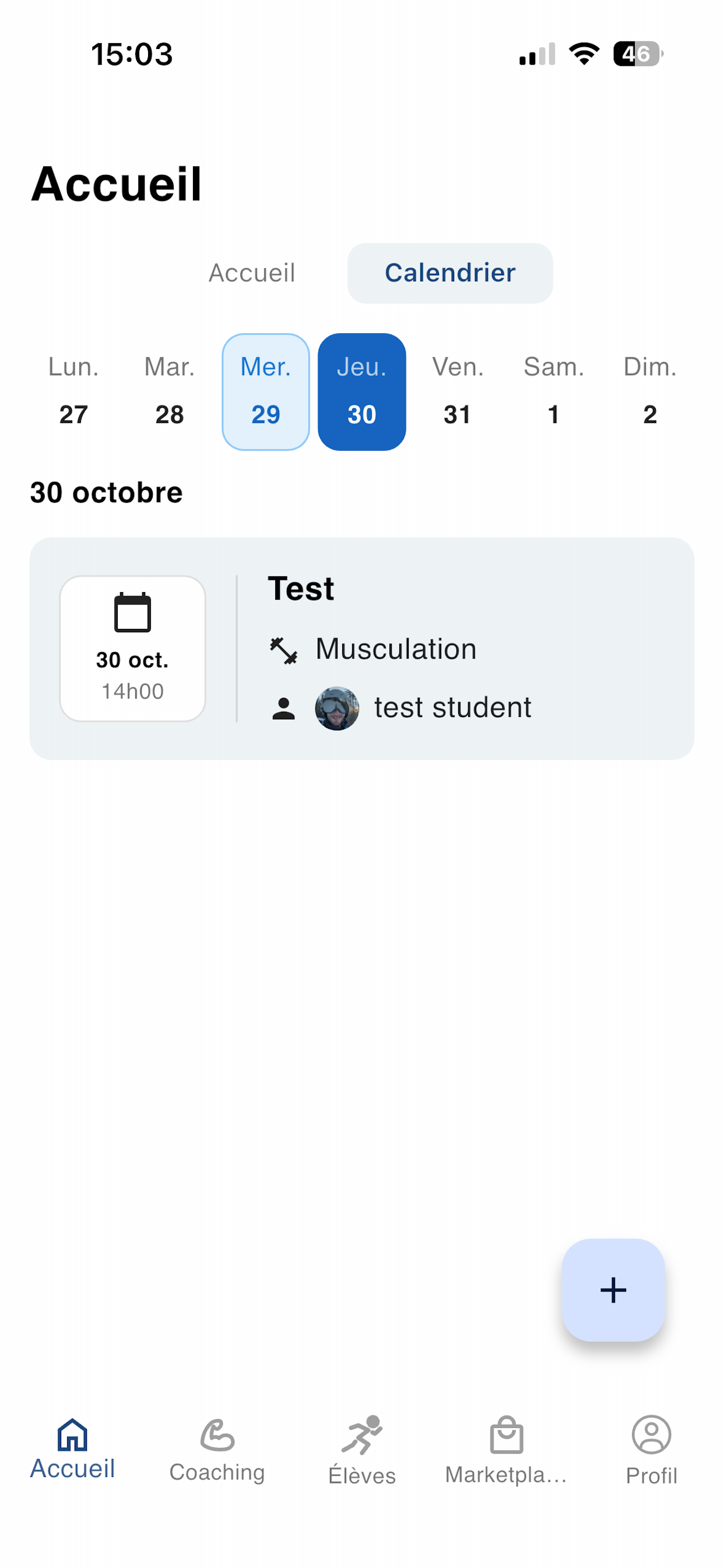The image size is (724, 1568).
Task: Open the Profil user icon
Action: click(x=651, y=1434)
